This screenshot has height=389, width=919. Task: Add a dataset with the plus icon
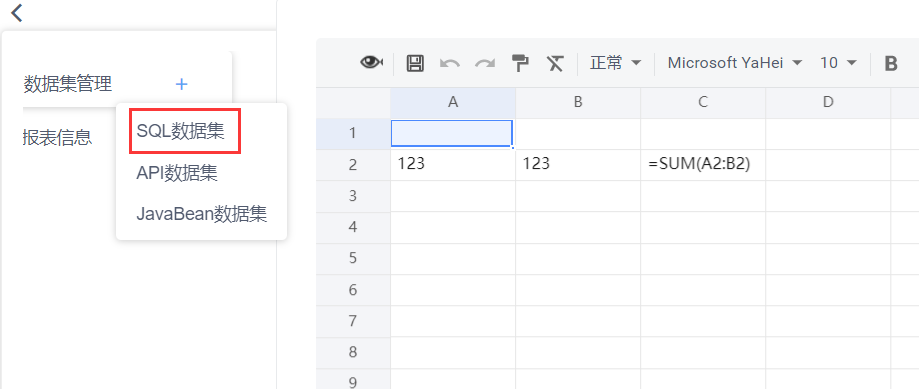pyautogui.click(x=181, y=84)
